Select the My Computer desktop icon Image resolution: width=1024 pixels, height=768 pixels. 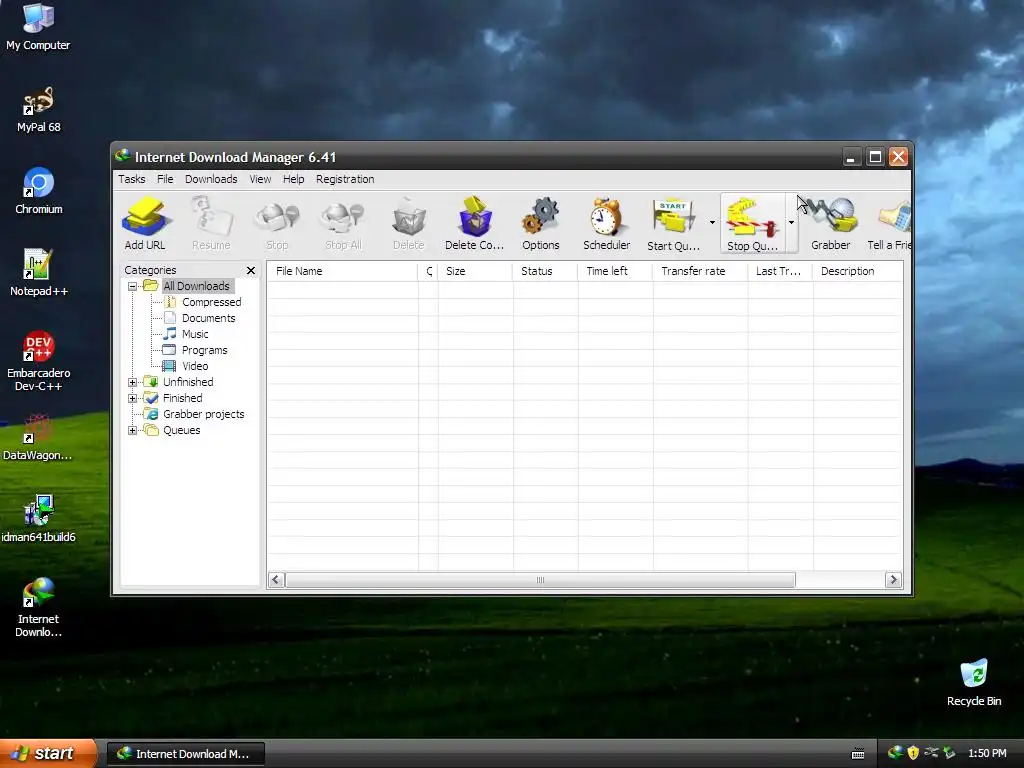coord(39,27)
